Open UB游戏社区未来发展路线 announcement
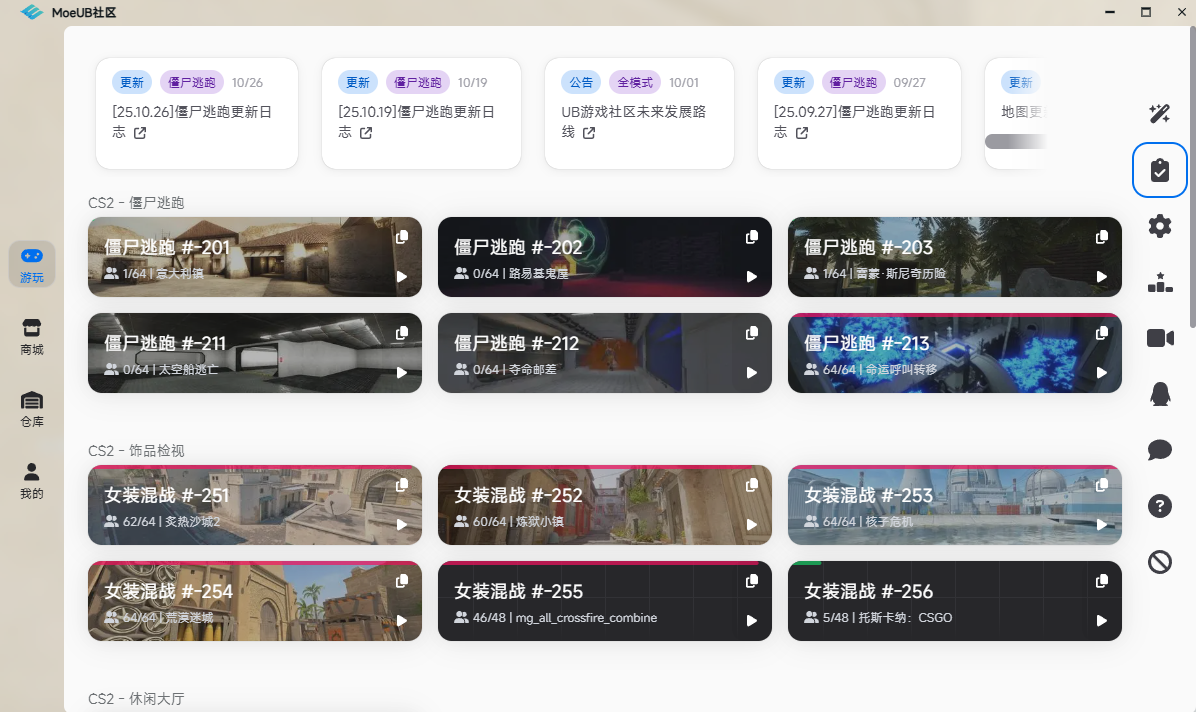 point(634,122)
